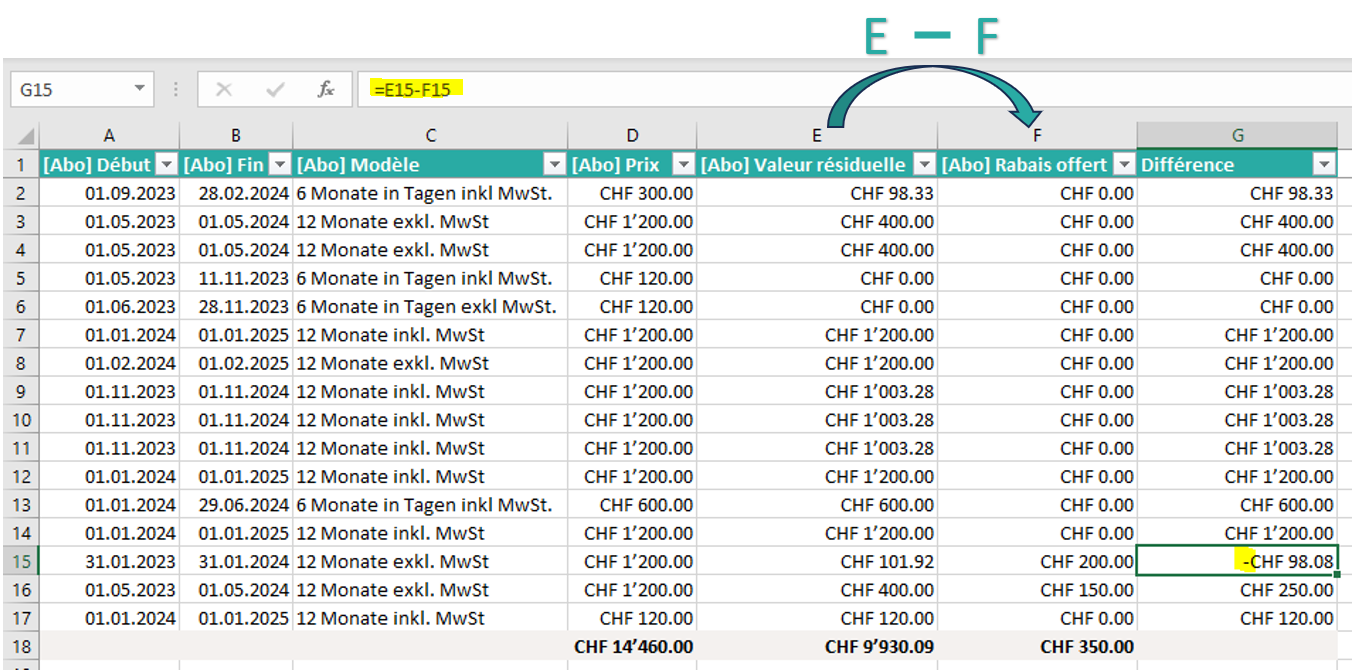Open the [Abo] Prix filter dropdown
Viewport: 1354px width, 671px height.
pos(684,165)
